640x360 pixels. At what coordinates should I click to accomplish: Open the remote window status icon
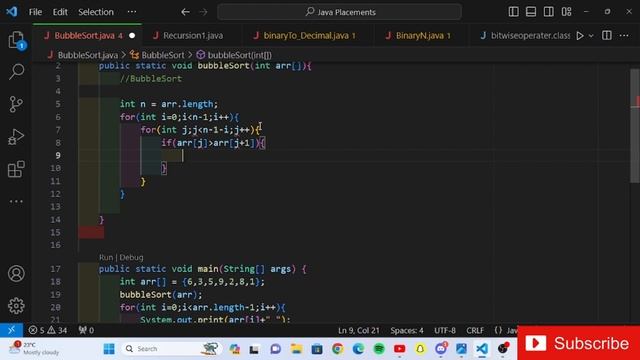[11, 330]
